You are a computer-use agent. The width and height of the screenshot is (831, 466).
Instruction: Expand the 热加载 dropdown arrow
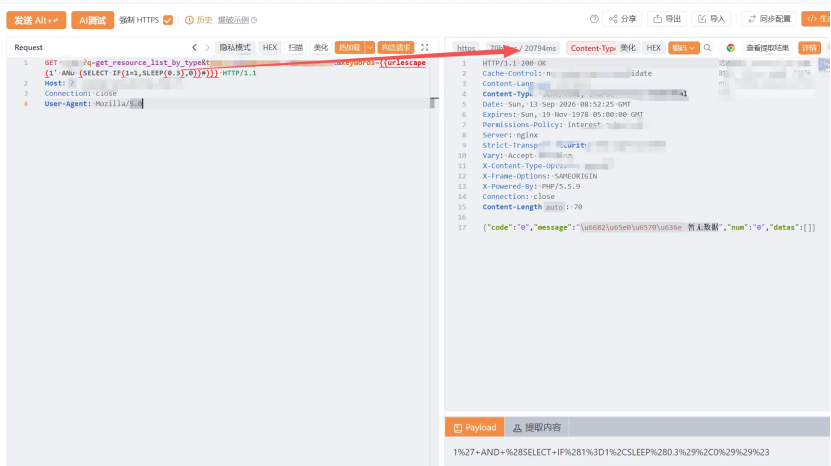point(370,48)
